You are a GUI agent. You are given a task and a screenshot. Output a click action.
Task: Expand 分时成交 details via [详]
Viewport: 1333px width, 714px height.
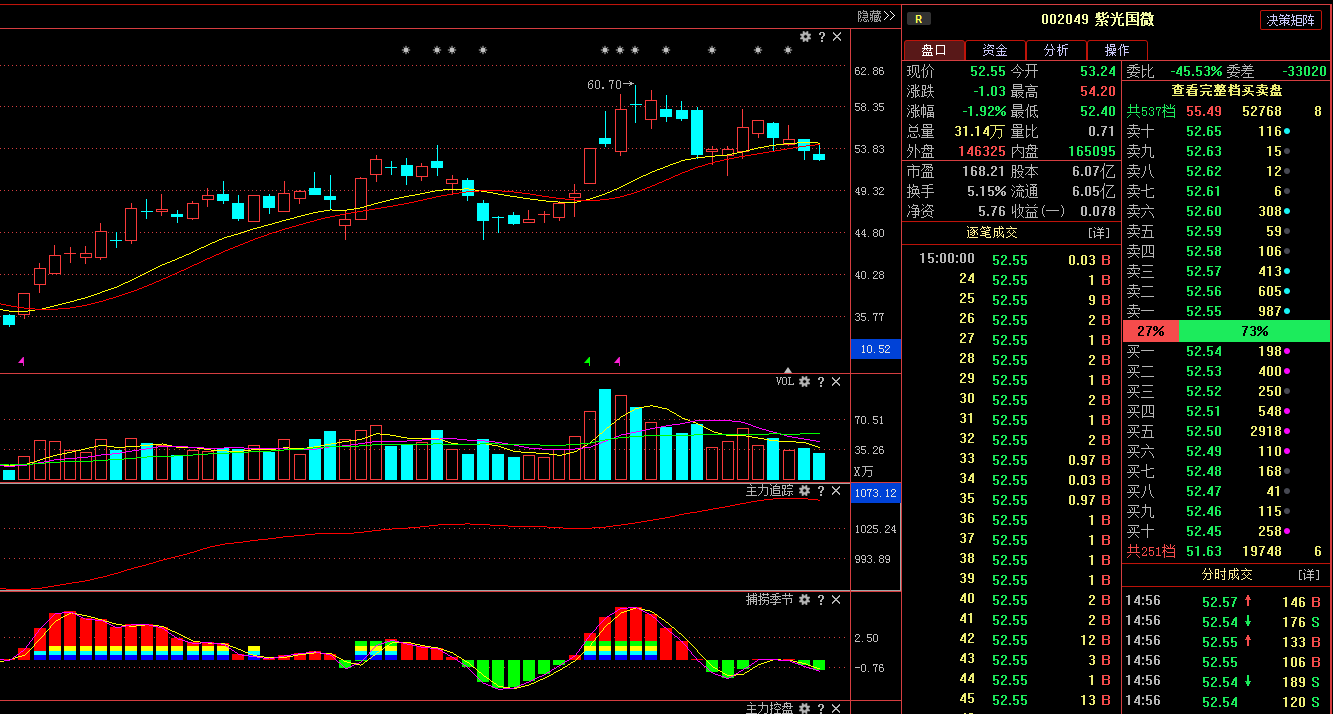coord(1308,575)
